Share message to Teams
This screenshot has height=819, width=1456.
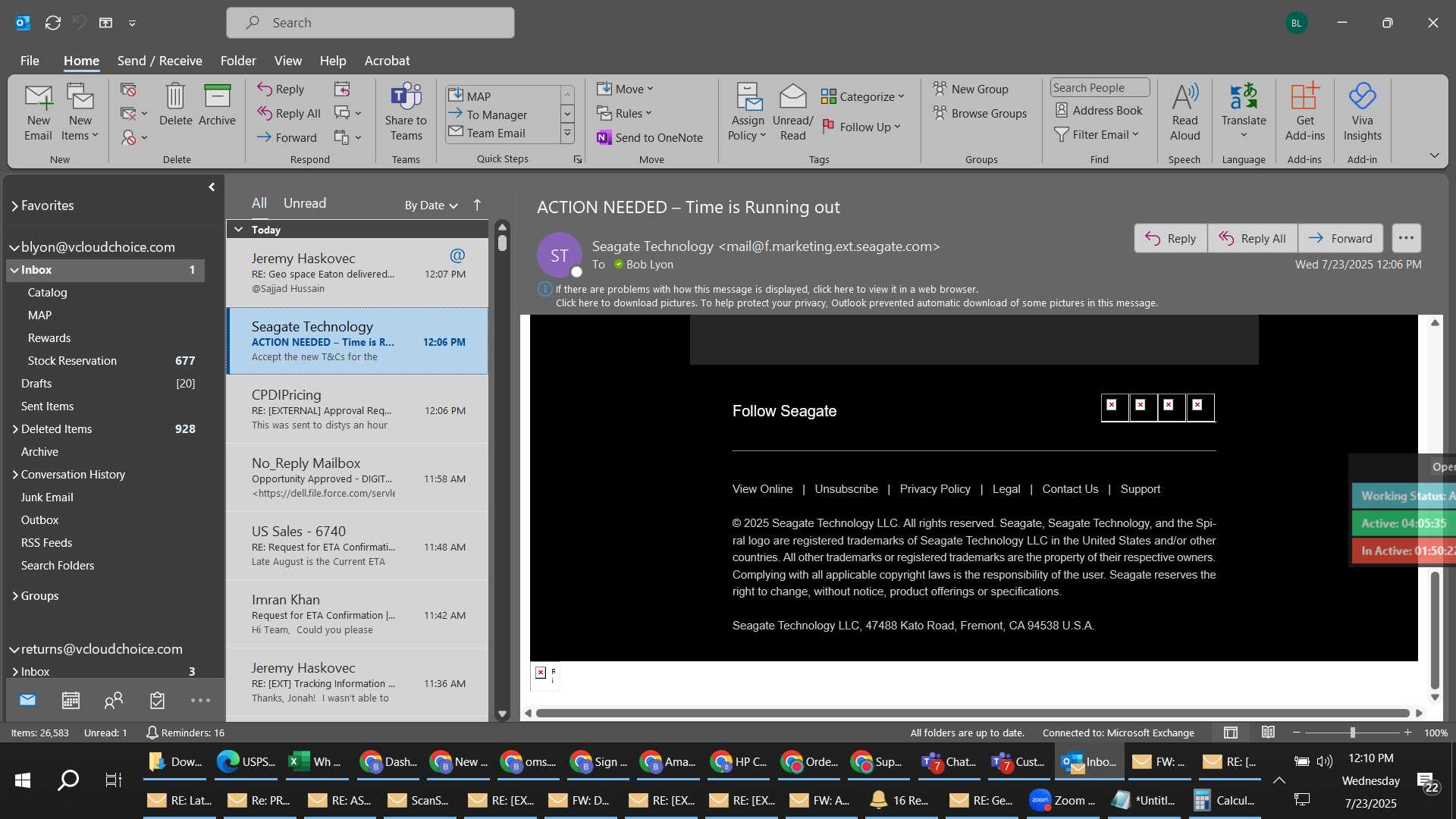(406, 112)
